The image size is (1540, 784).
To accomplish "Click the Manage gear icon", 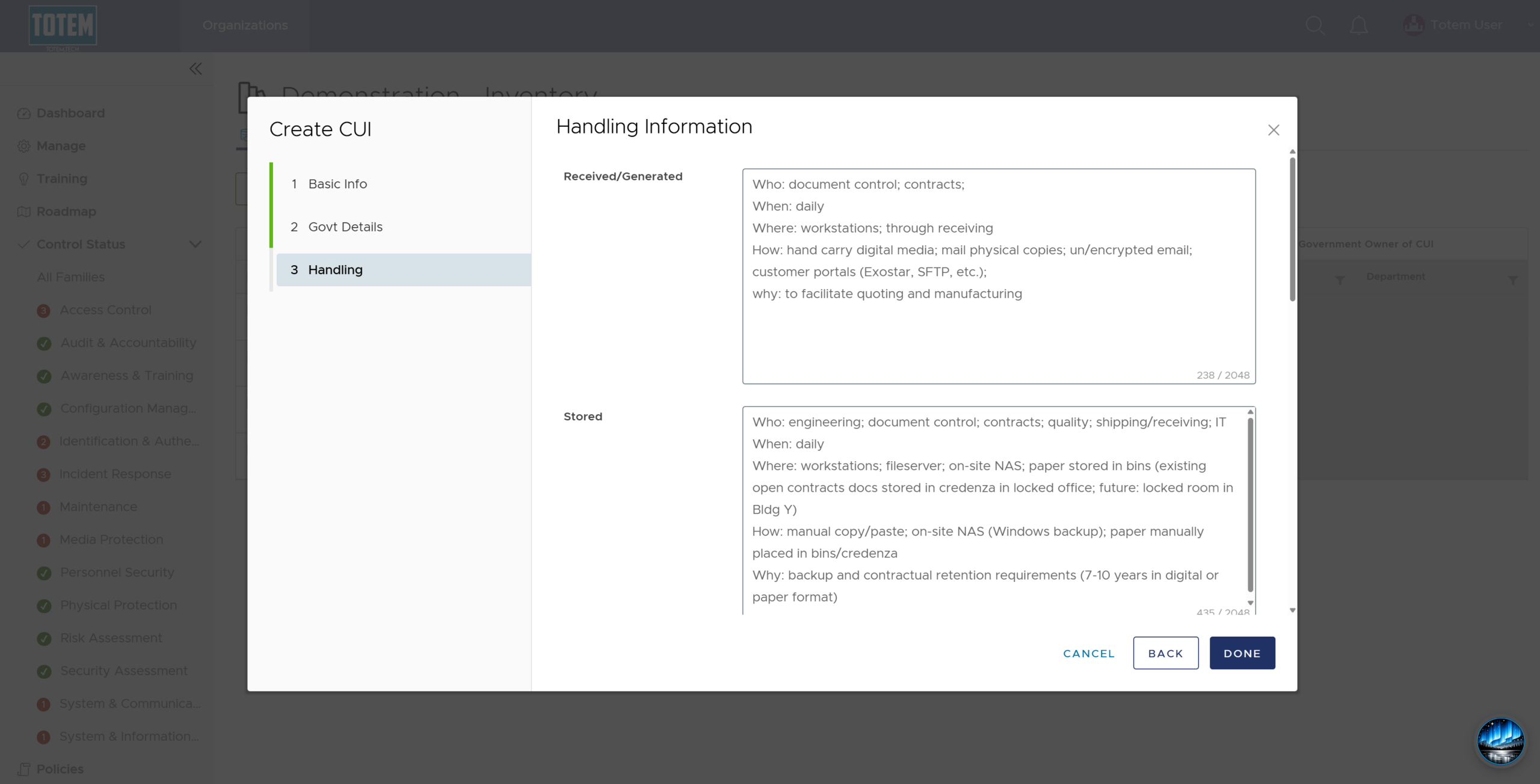I will pos(24,146).
